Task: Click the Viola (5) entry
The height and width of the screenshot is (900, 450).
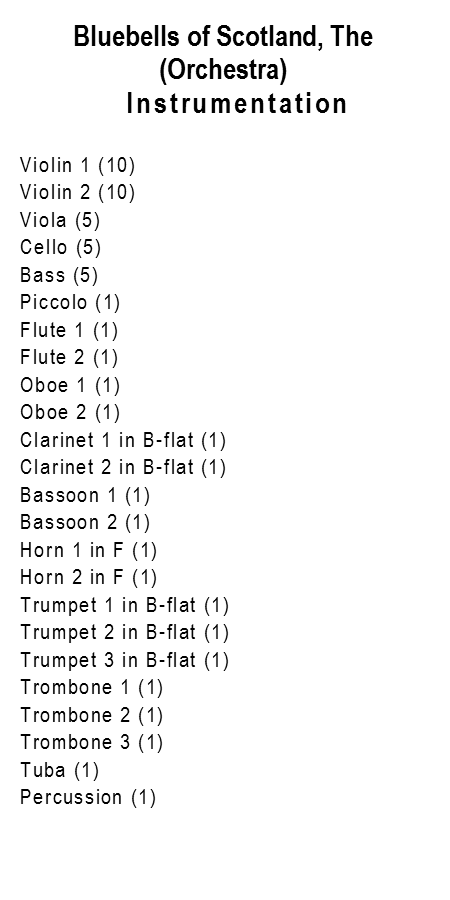Action: (60, 219)
